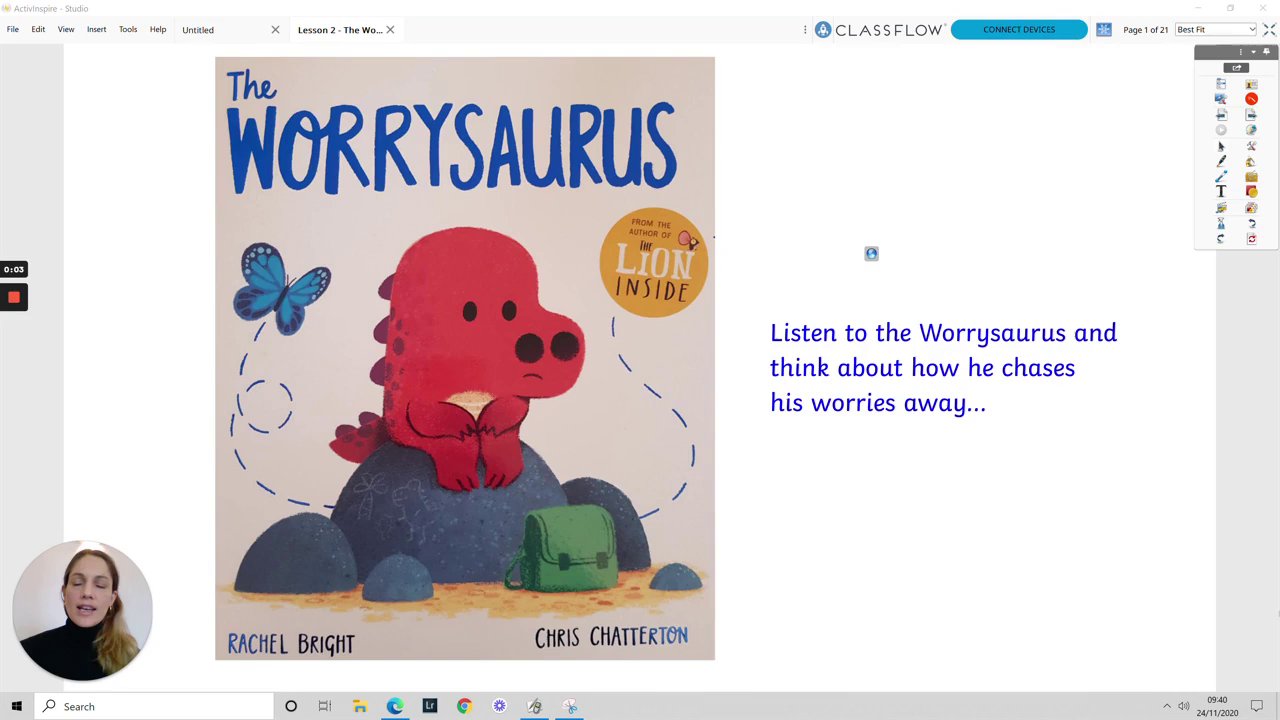Image resolution: width=1280 pixels, height=720 pixels.
Task: Click the 0:03 recording timer
Action: pyautogui.click(x=13, y=269)
